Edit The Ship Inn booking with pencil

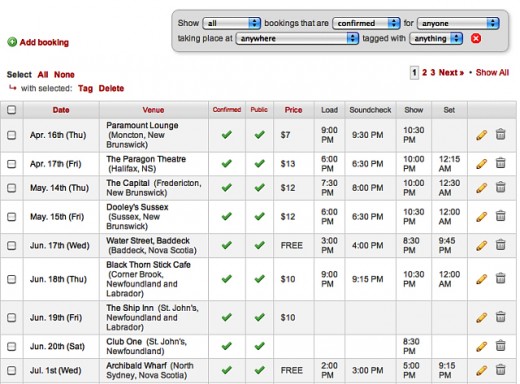point(481,317)
